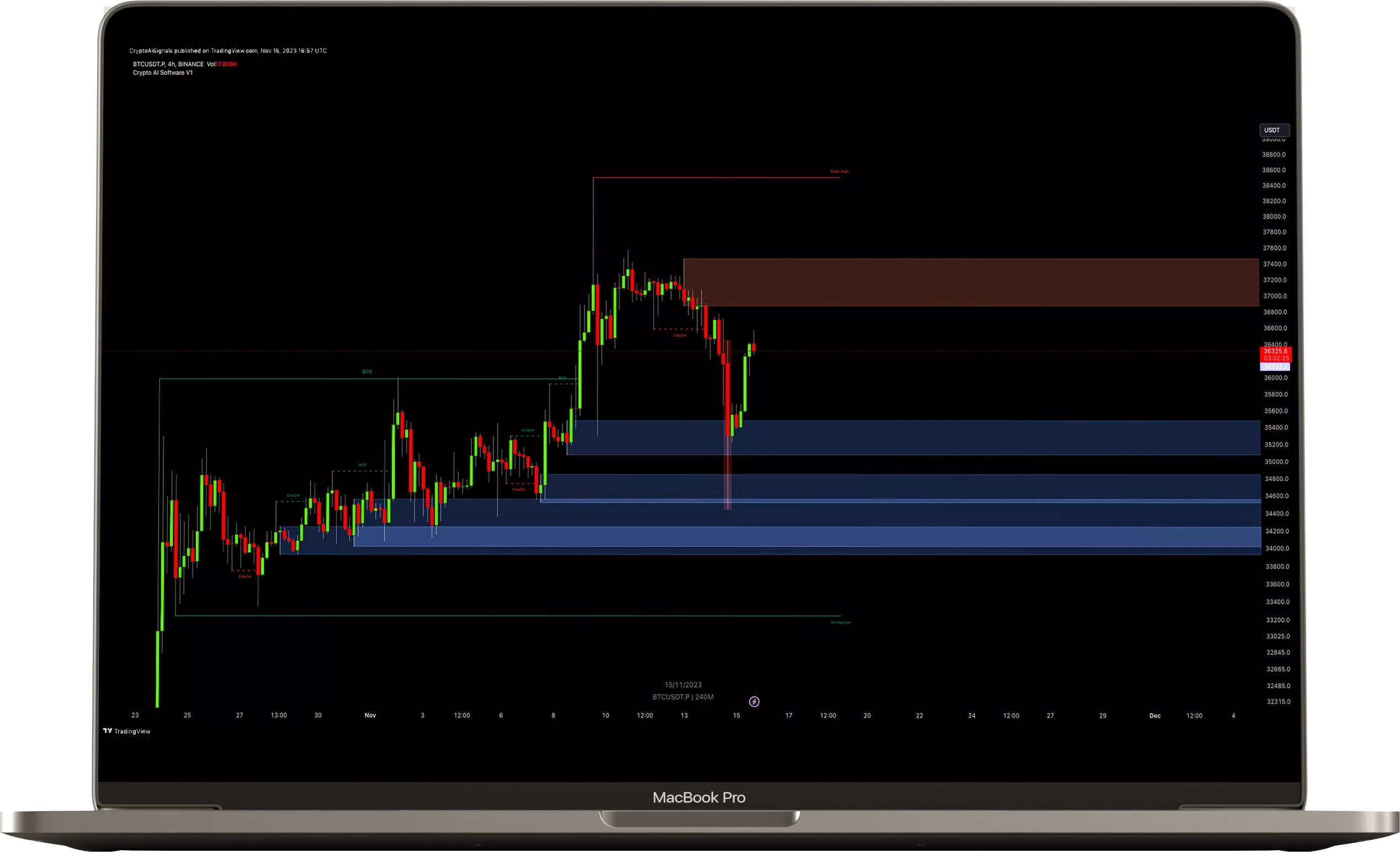Screen dimensions: 1400x852
Task: Click the Crypto AI Software V1 indicator name
Action: click(162, 73)
